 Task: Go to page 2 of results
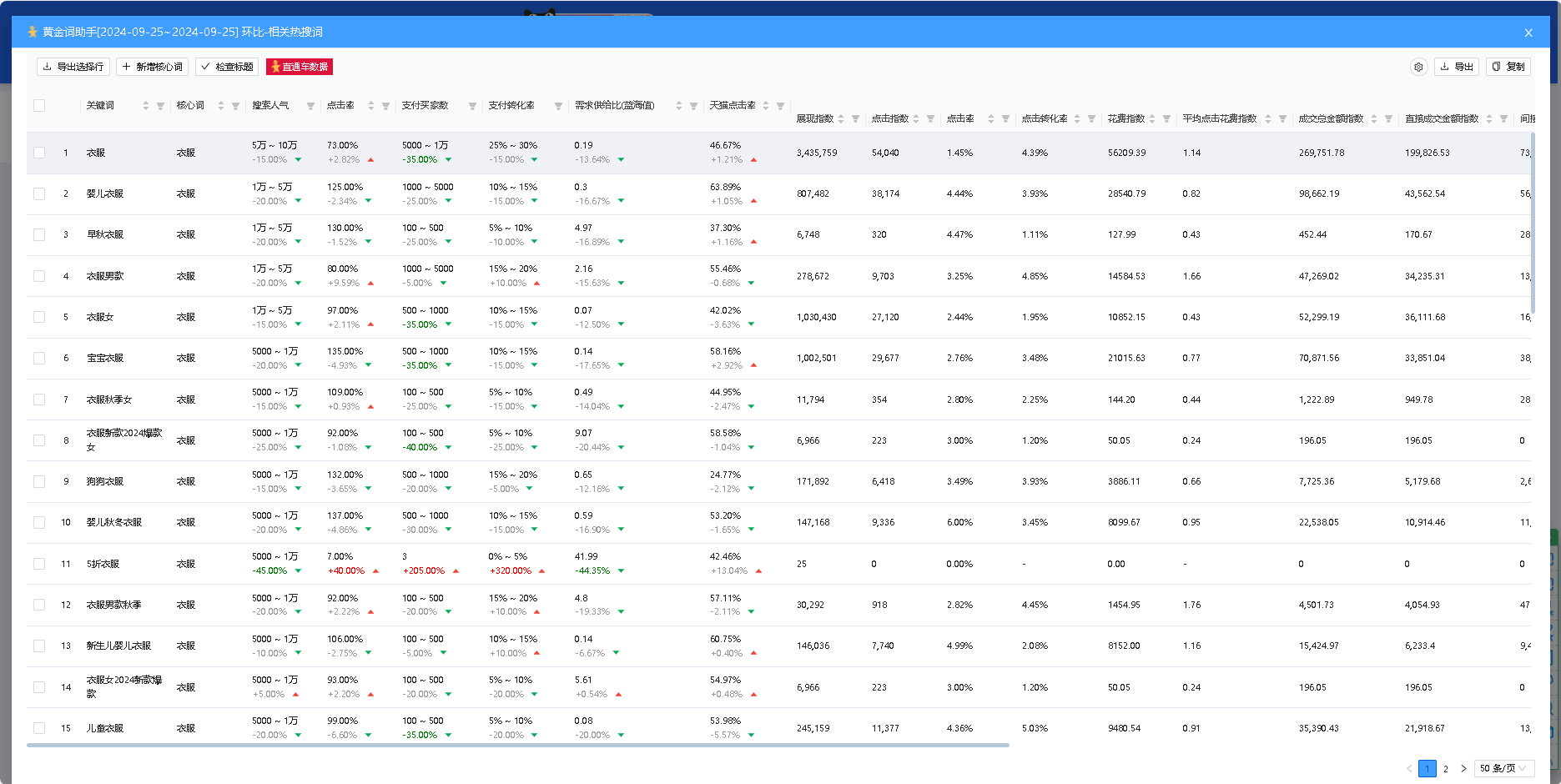[1446, 769]
